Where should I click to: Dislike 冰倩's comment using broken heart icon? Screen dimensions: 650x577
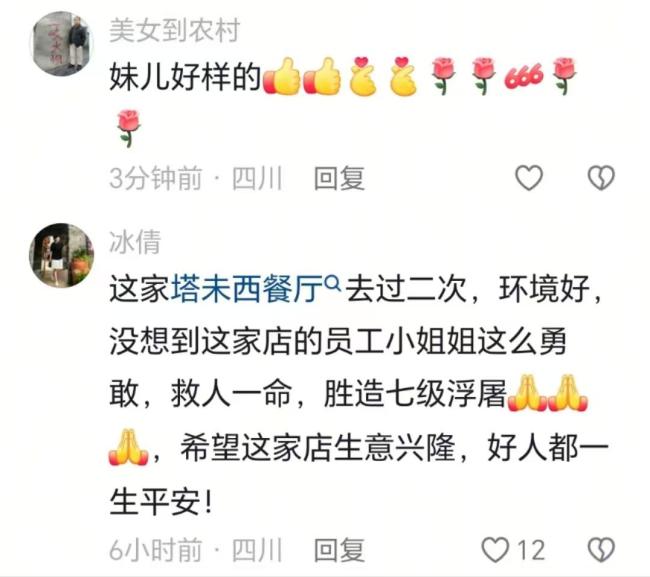[601, 550]
